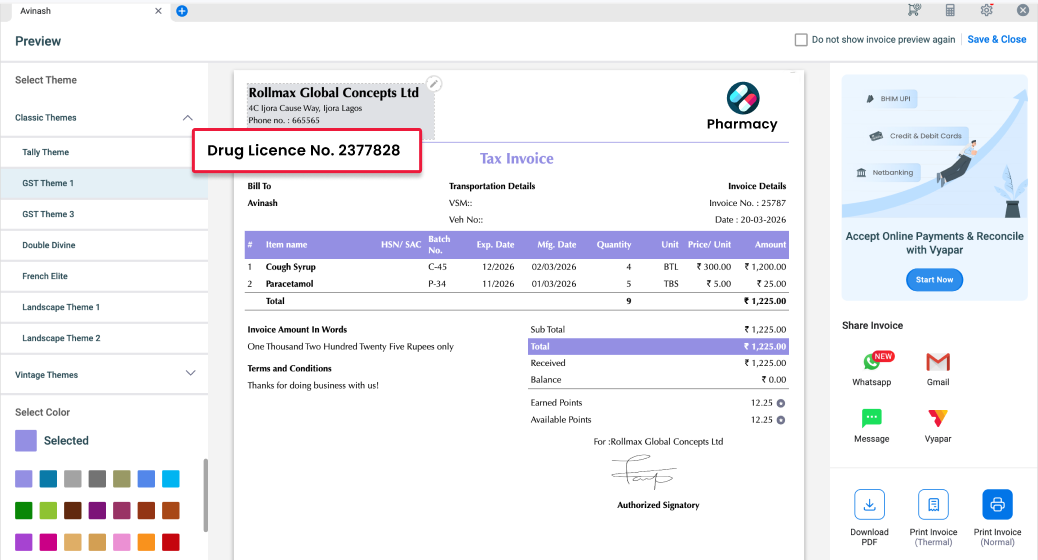Click Save & Close link
The image size is (1038, 560).
click(997, 40)
